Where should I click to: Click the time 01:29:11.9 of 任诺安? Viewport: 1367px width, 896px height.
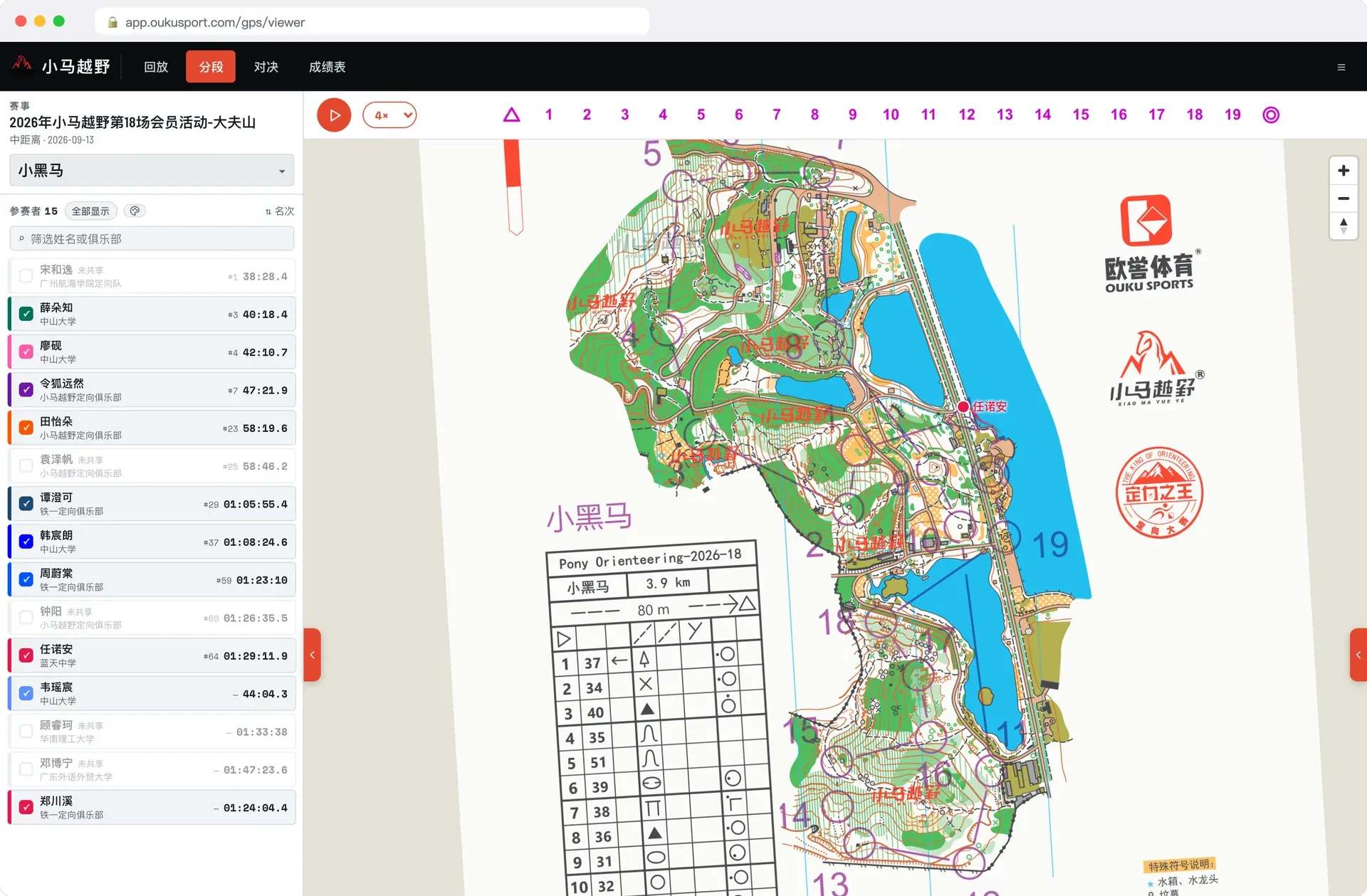(x=256, y=656)
